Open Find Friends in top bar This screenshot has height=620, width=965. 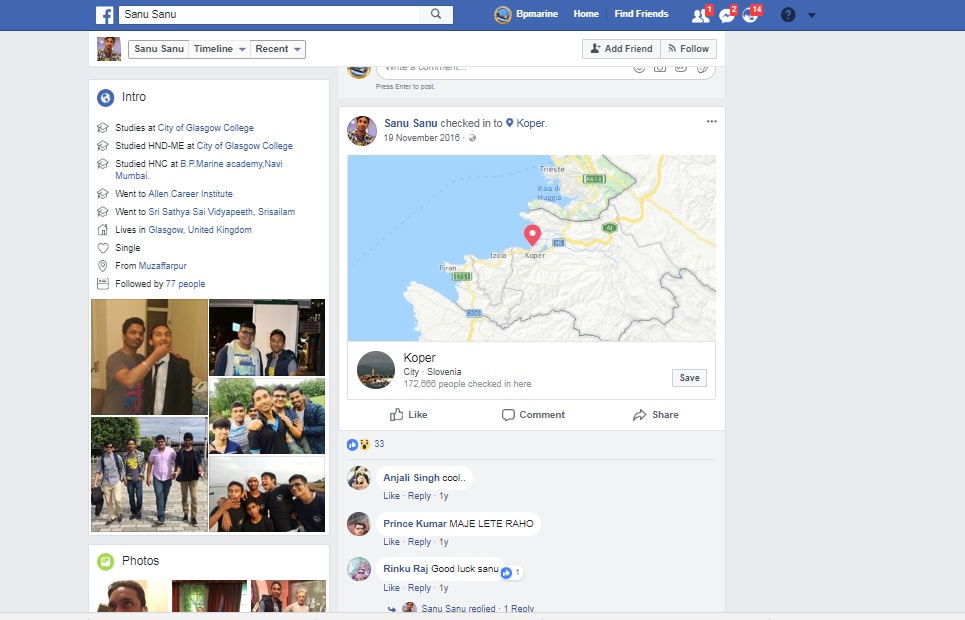click(641, 14)
